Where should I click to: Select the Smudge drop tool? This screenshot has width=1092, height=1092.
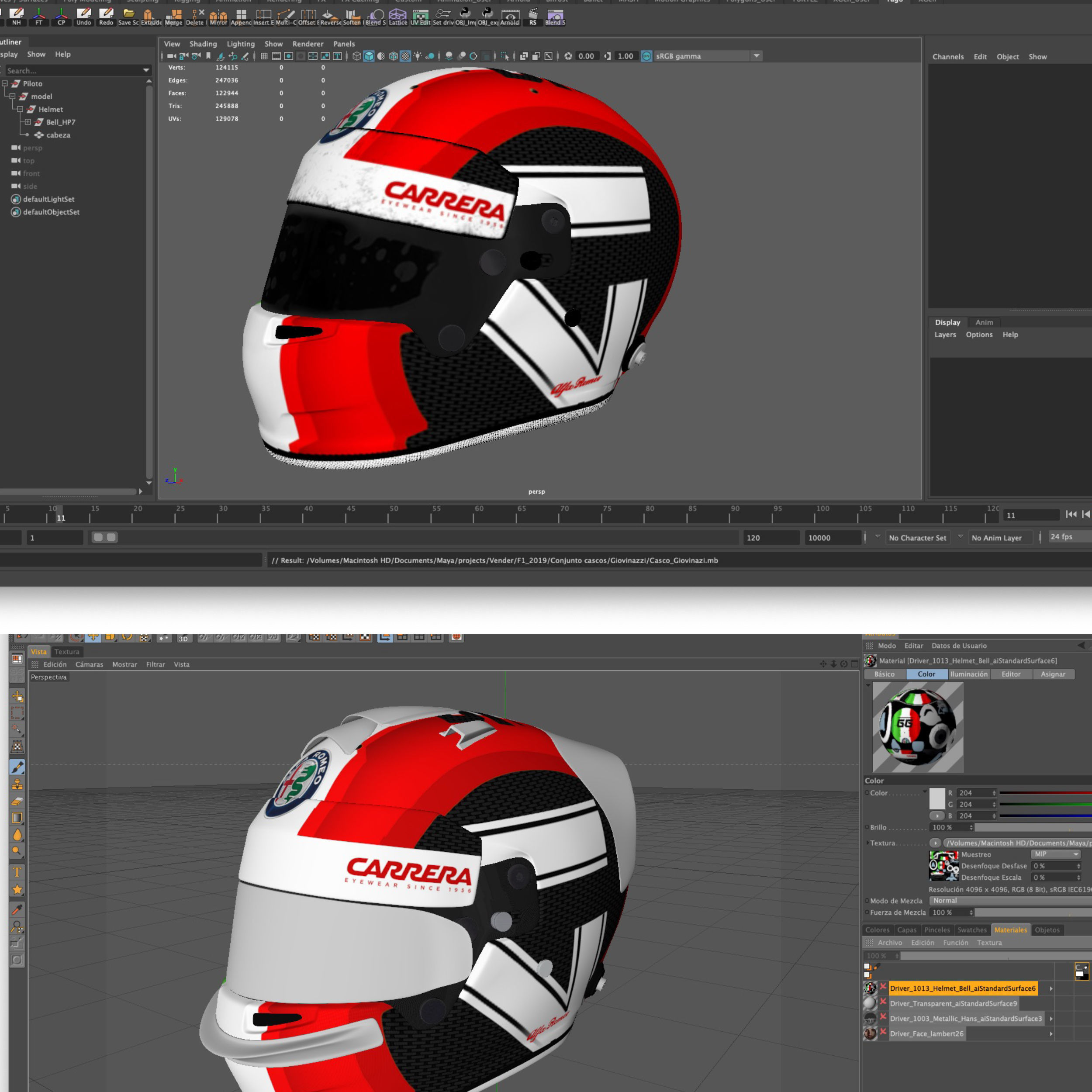click(x=17, y=835)
